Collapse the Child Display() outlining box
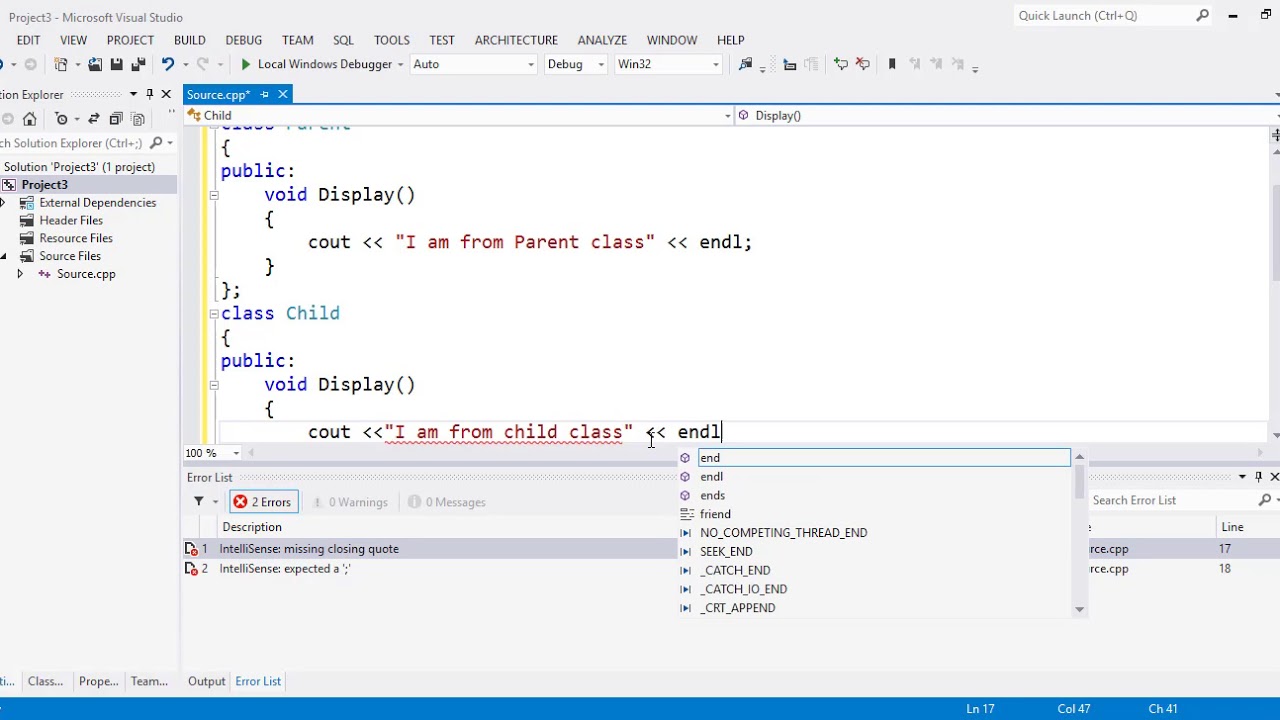 [x=214, y=385]
